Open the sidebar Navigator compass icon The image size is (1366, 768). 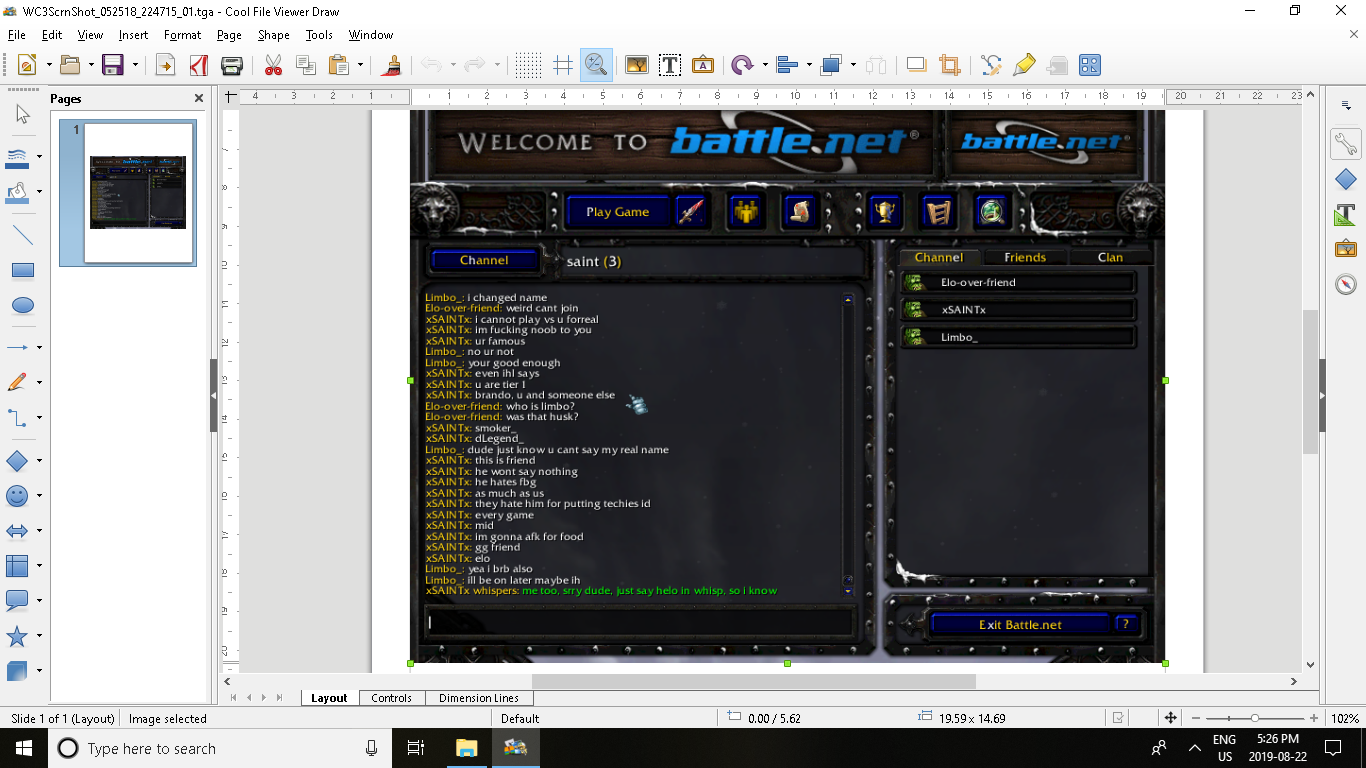1345,284
